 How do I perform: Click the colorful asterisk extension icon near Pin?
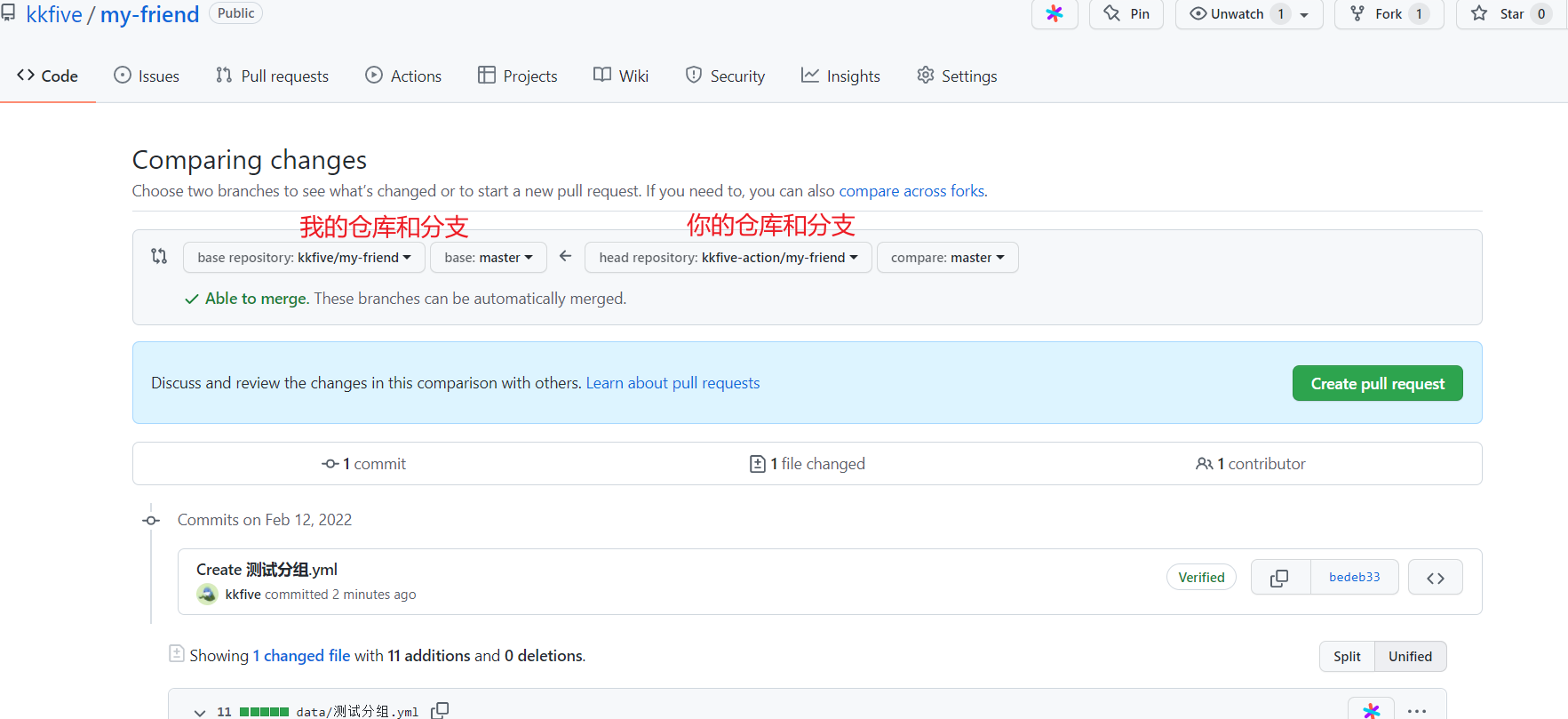click(x=1055, y=13)
